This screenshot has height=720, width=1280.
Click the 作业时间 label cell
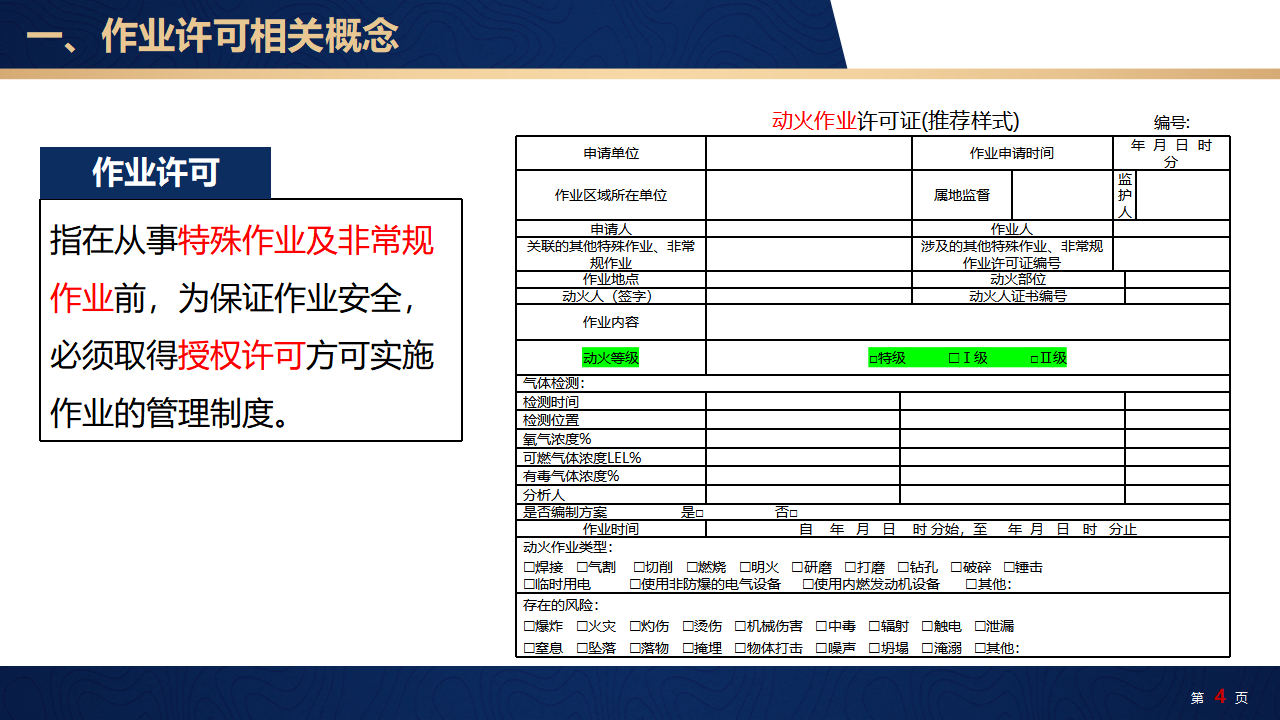611,529
